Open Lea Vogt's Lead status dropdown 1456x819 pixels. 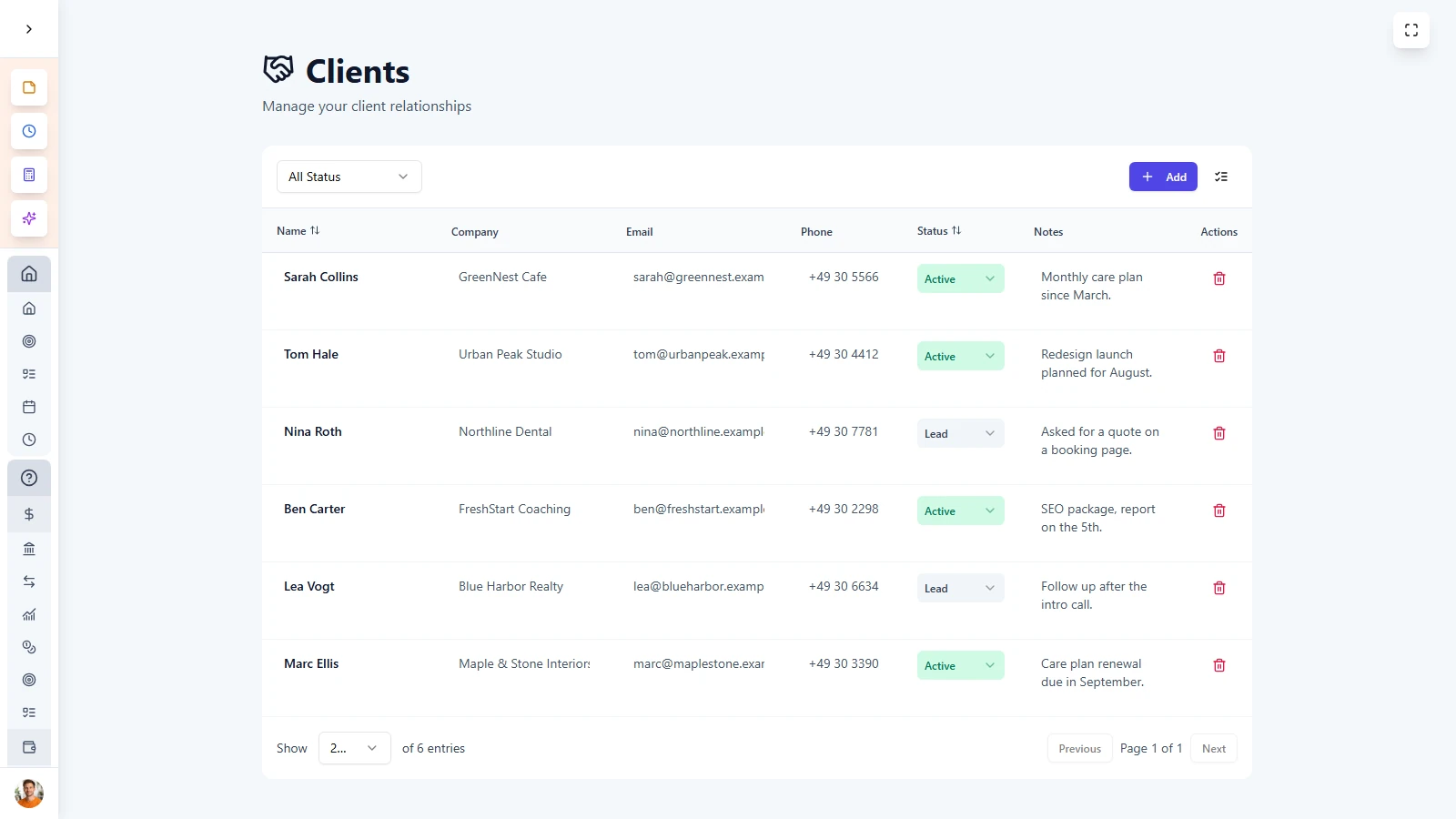[x=961, y=588]
